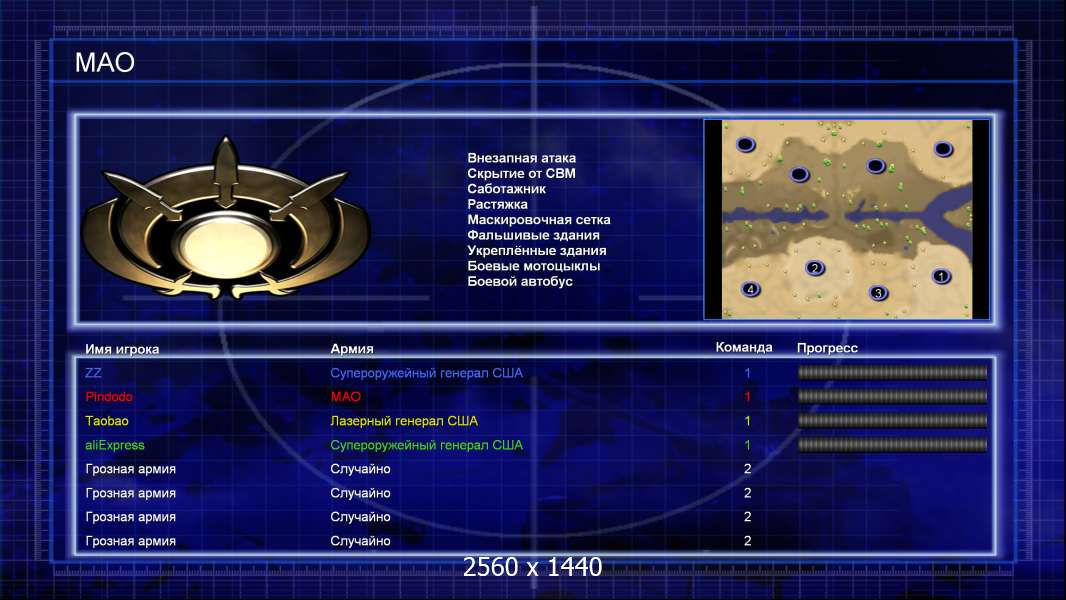Viewport: 1066px width, 600px height.
Task: Click team number 1 in aliExpress's row
Action: pyautogui.click(x=747, y=445)
